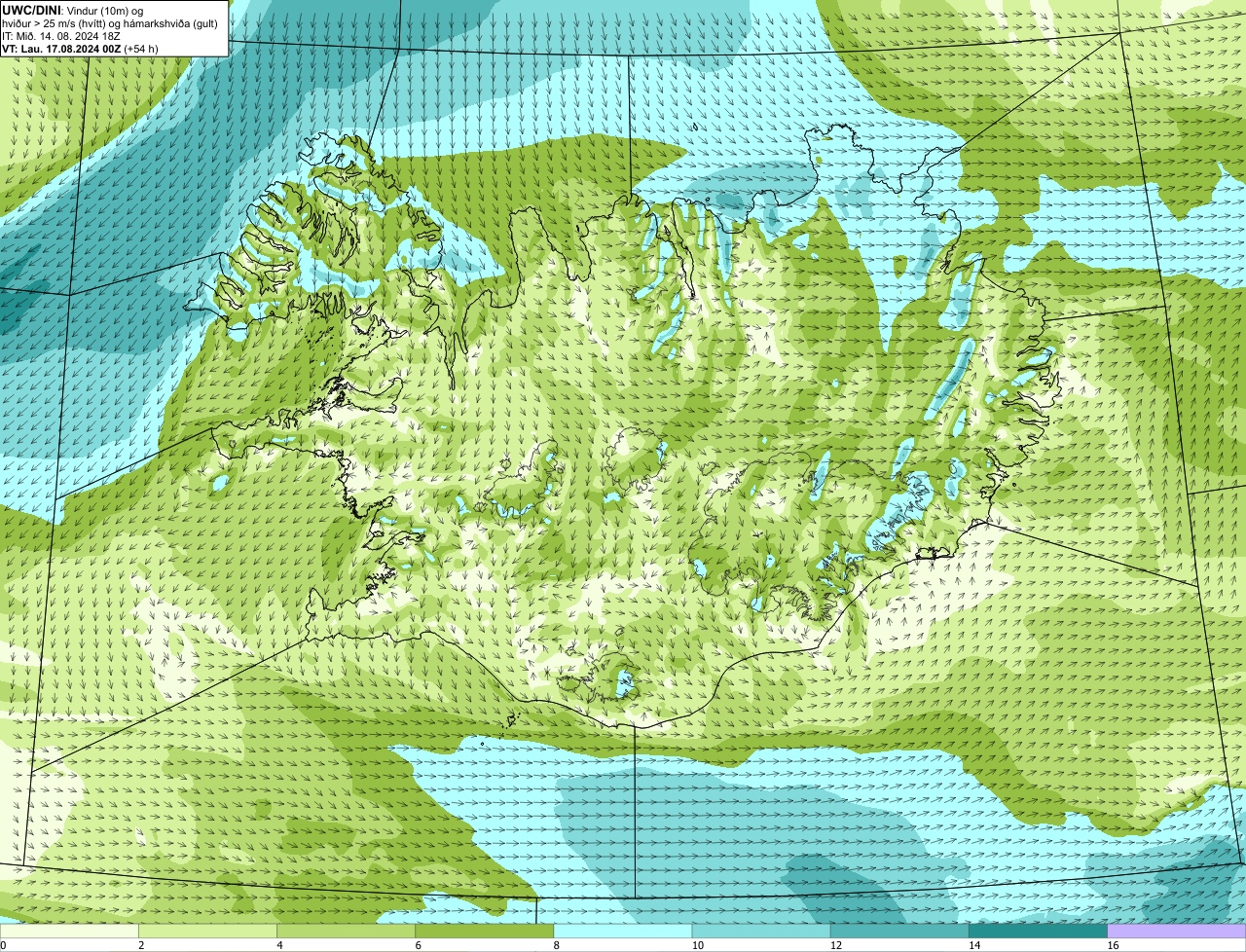Click the 'VT: Lau. 17.08.2024 00Z (+54 h)' line
Viewport: 1246px width, 952px height.
click(80, 48)
